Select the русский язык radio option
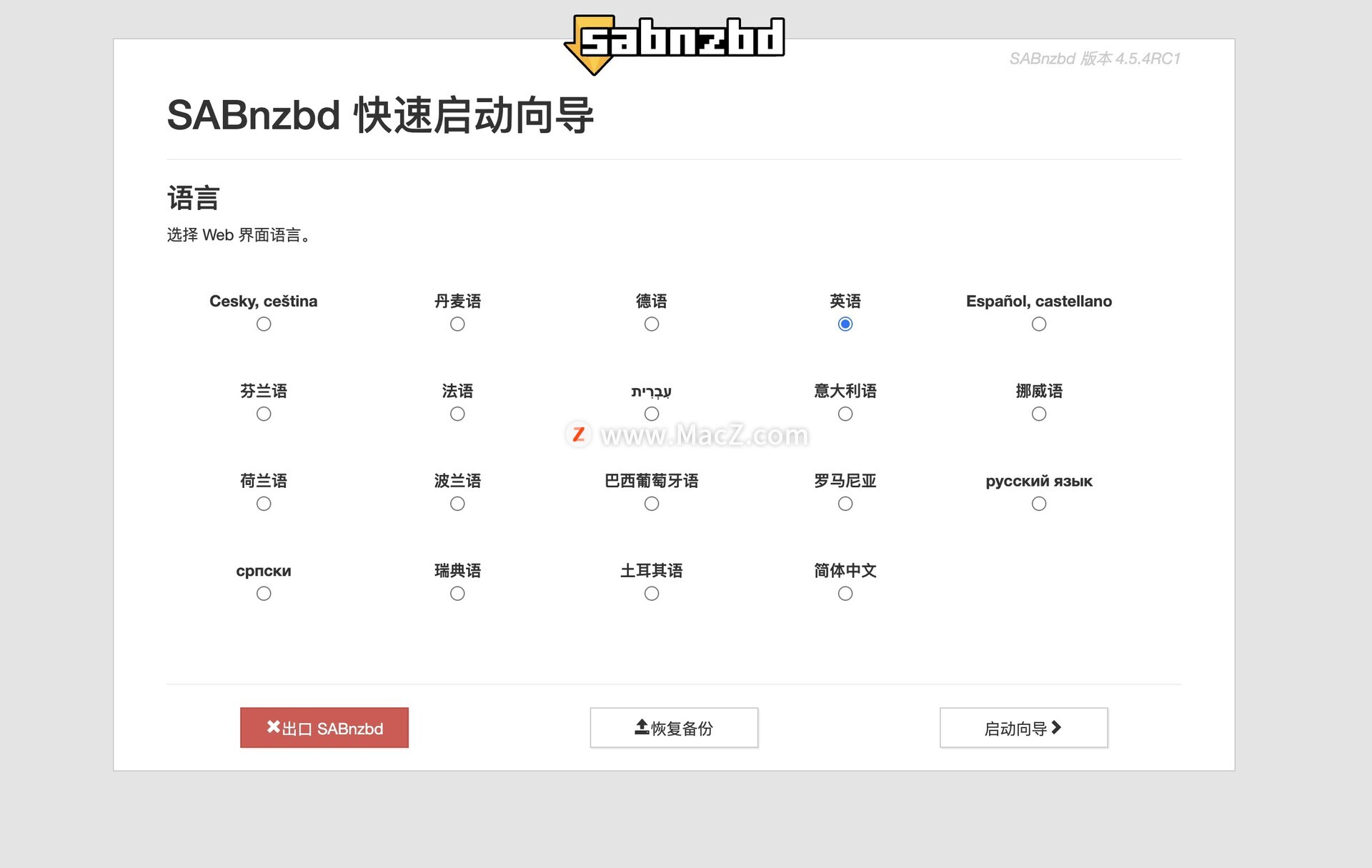The image size is (1372, 868). tap(1038, 504)
